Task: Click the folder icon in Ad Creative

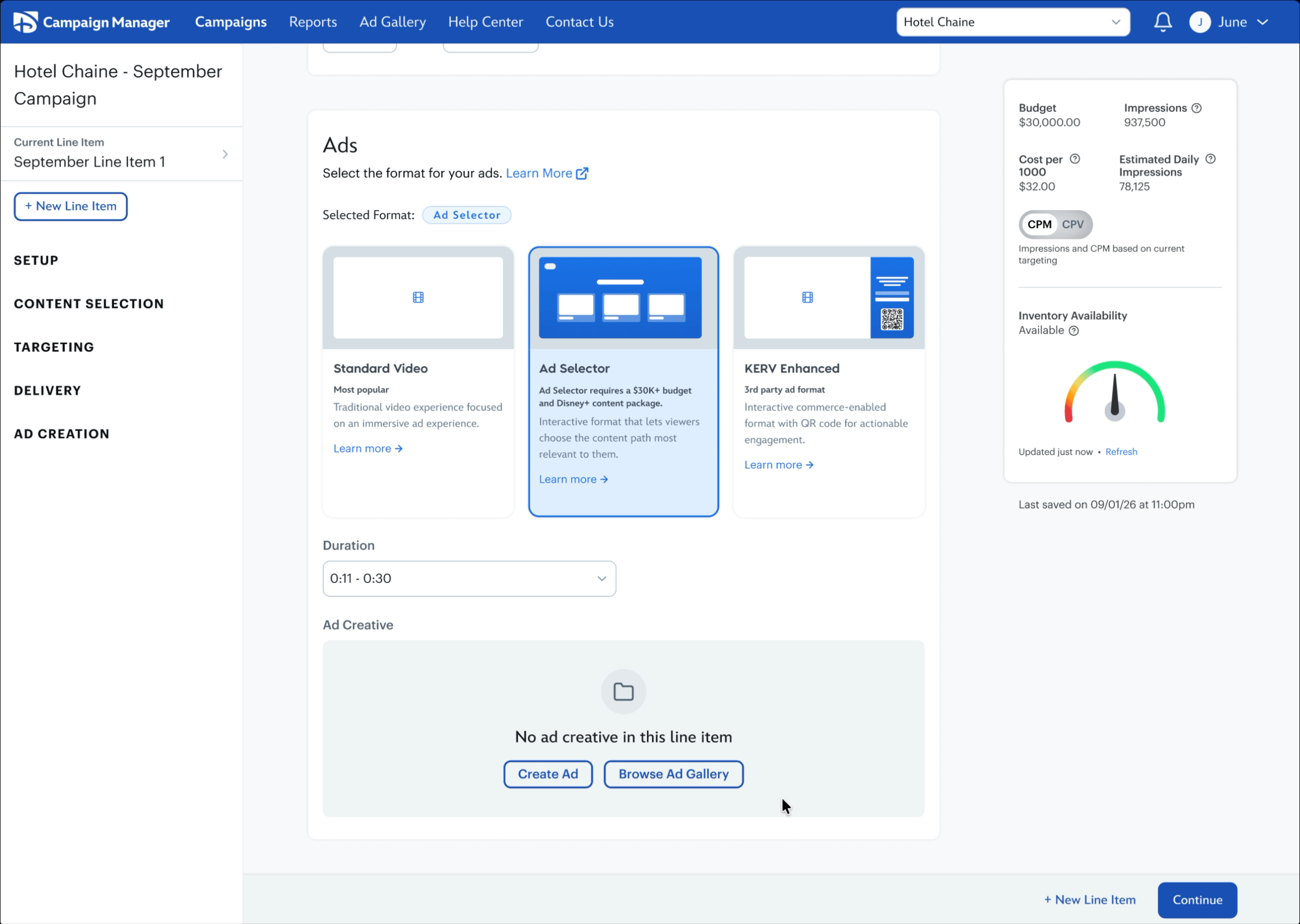Action: pyautogui.click(x=623, y=692)
